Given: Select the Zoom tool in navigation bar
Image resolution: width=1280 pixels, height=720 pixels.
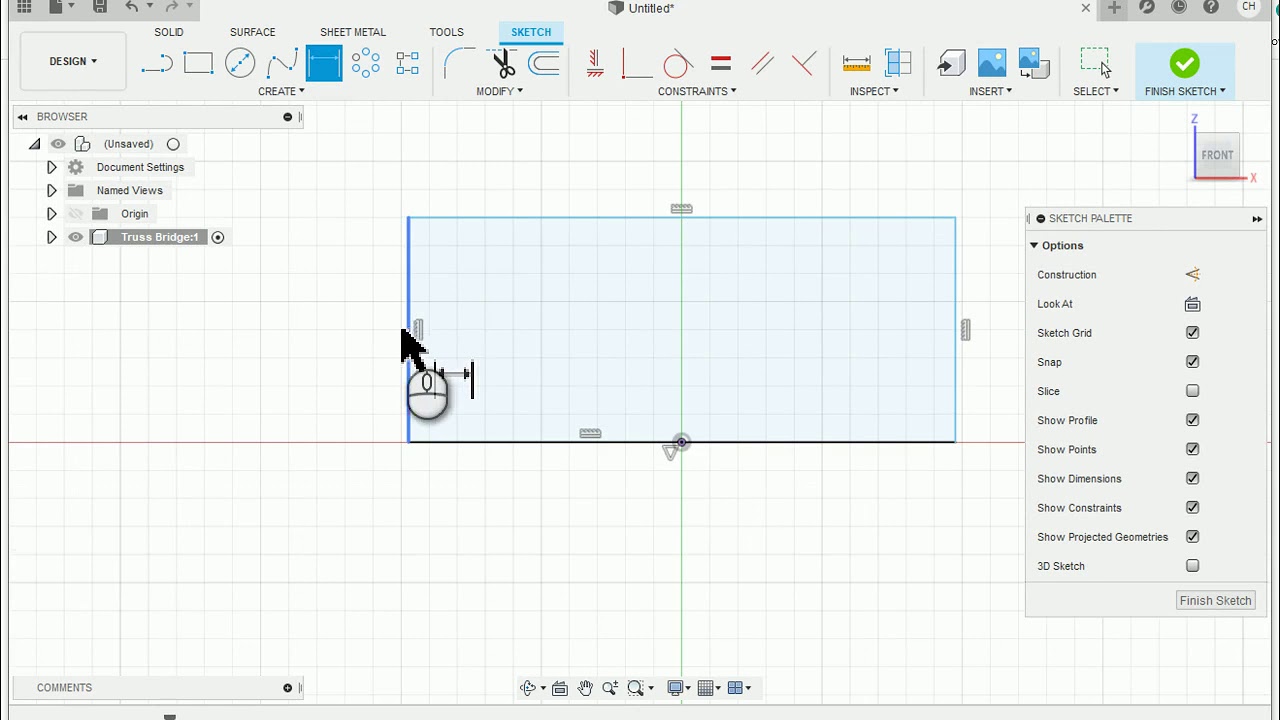Looking at the screenshot, I should coord(610,688).
